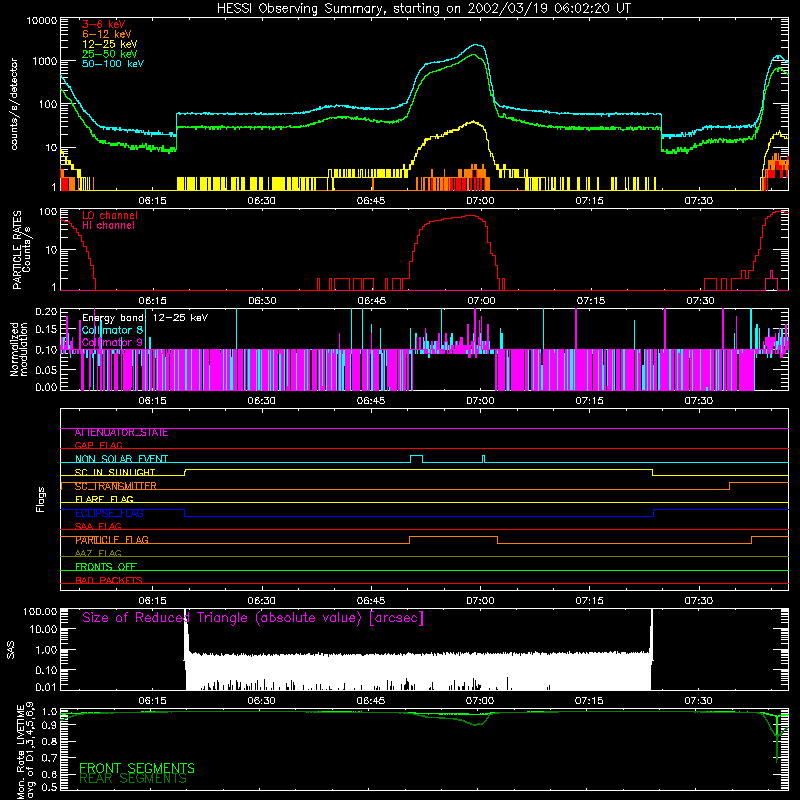Viewport: 800px width, 800px height.
Task: Click the counts/s/detector axis label
Action: coord(14,104)
